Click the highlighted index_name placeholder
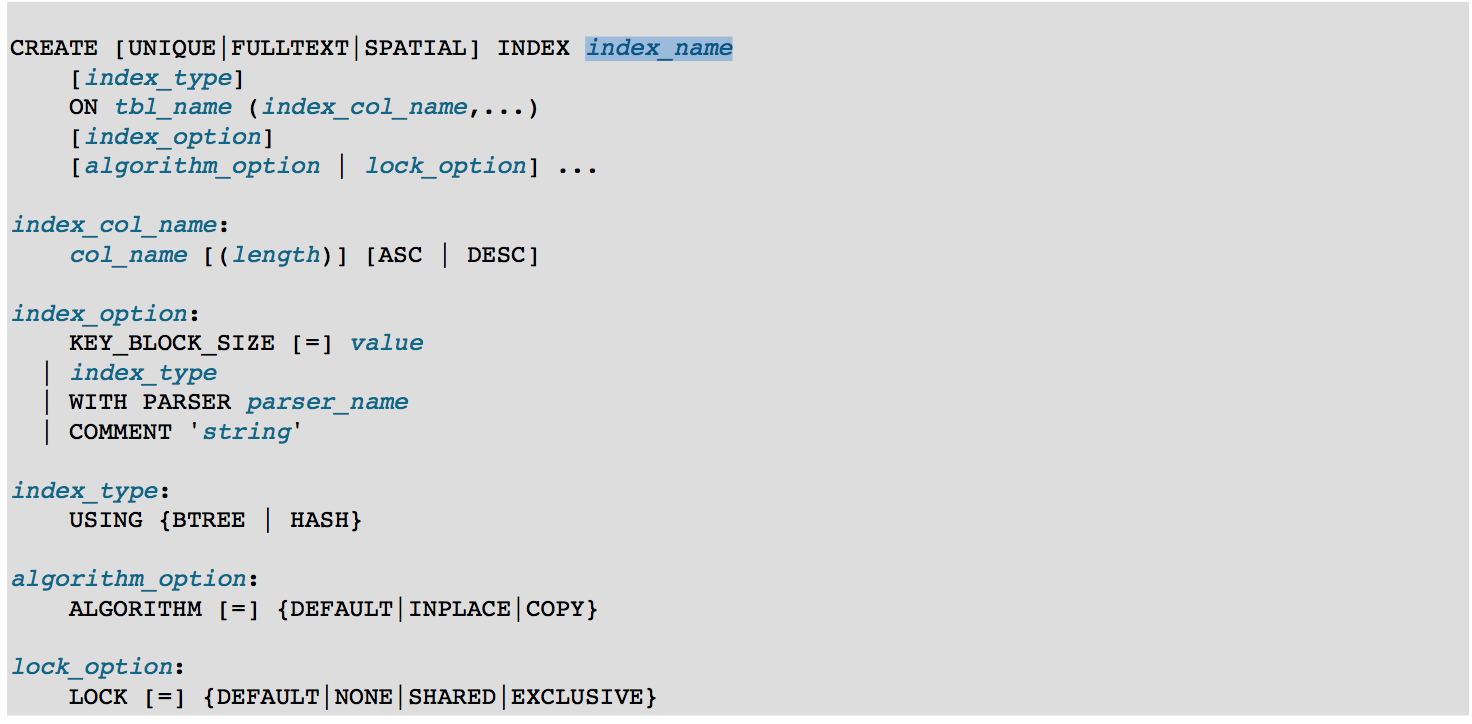The image size is (1472, 724). [659, 48]
